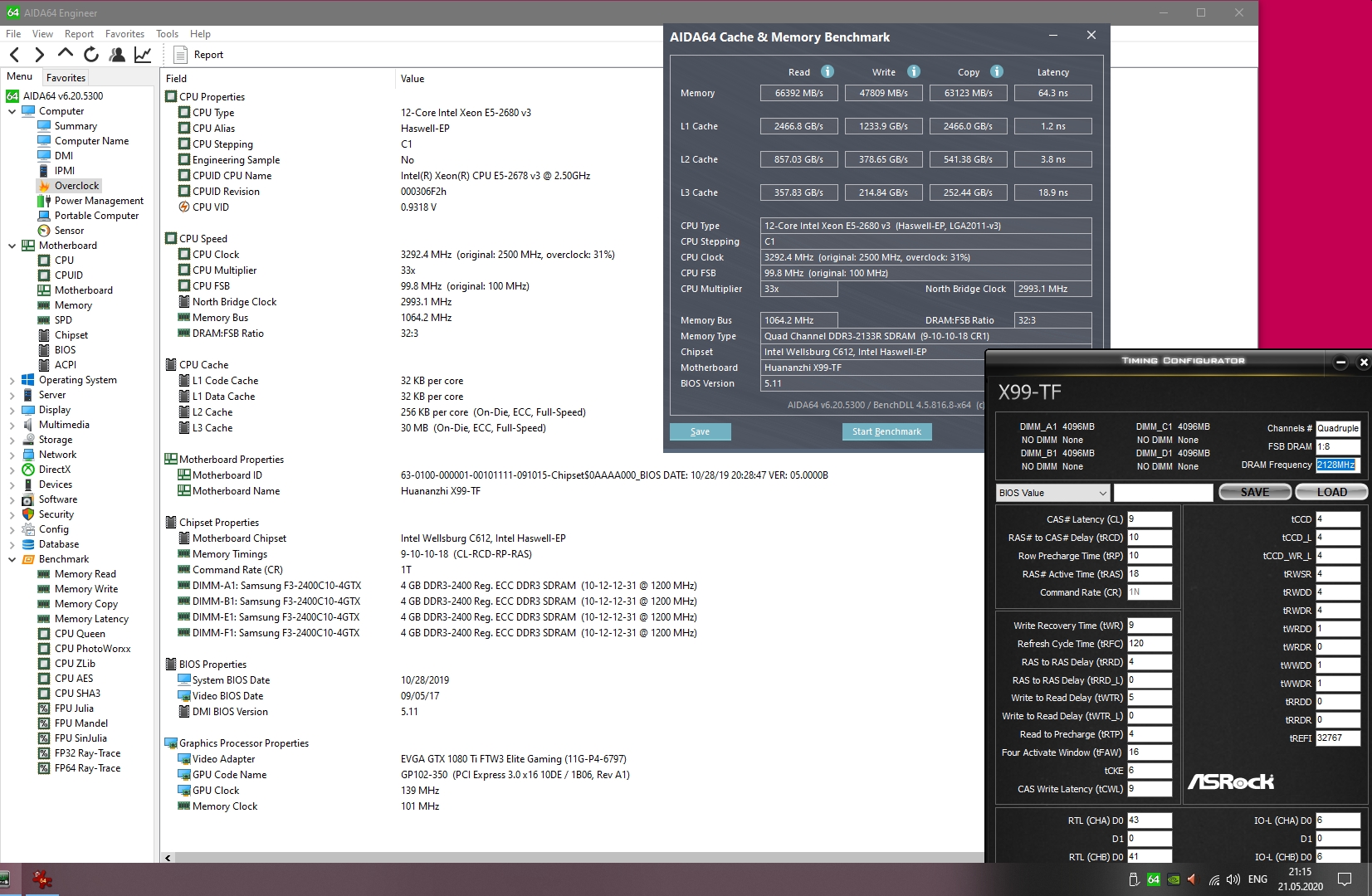Open the Write info icon in benchmark
Image resolution: width=1372 pixels, height=896 pixels.
click(913, 71)
